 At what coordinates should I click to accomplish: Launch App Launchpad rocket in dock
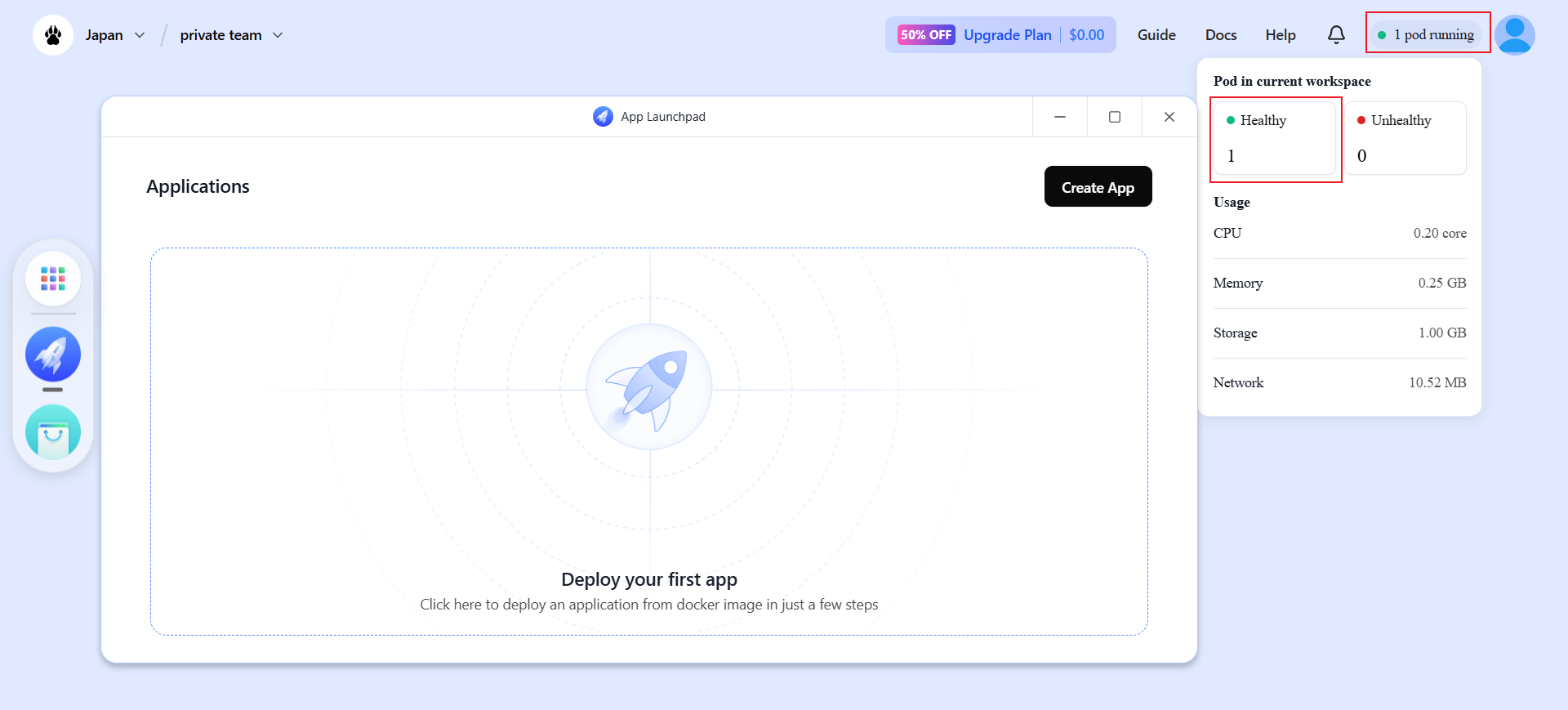(x=53, y=355)
